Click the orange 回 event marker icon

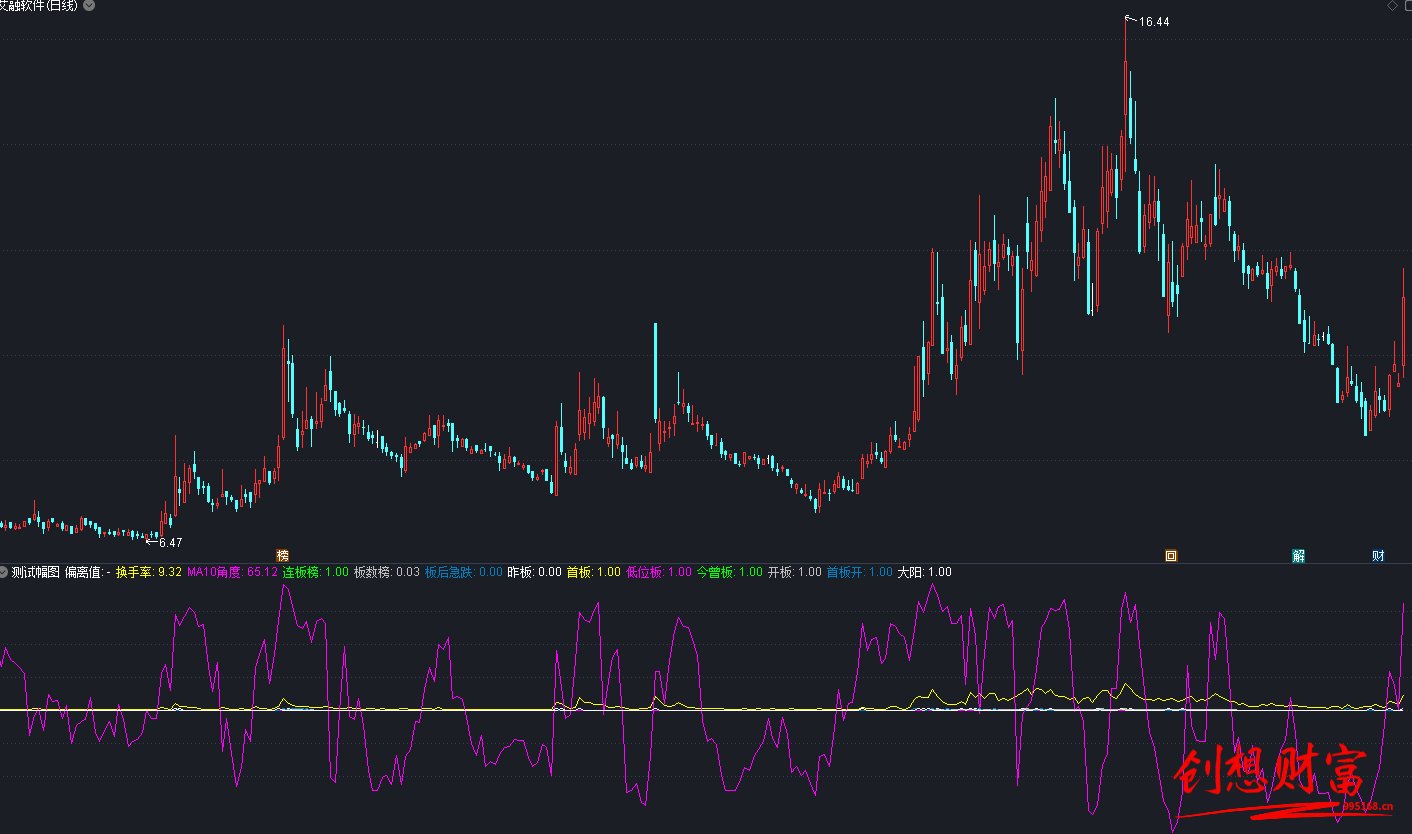click(x=1171, y=556)
